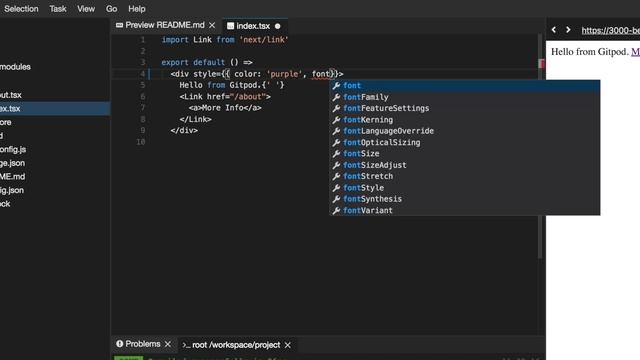Click wrench icon beside 'fontSize'
This screenshot has width=640, height=360.
[x=336, y=153]
